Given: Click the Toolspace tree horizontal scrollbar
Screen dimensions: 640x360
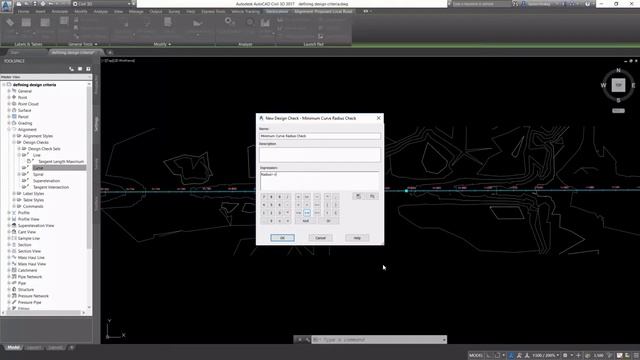Looking at the screenshot, I should point(44,313).
